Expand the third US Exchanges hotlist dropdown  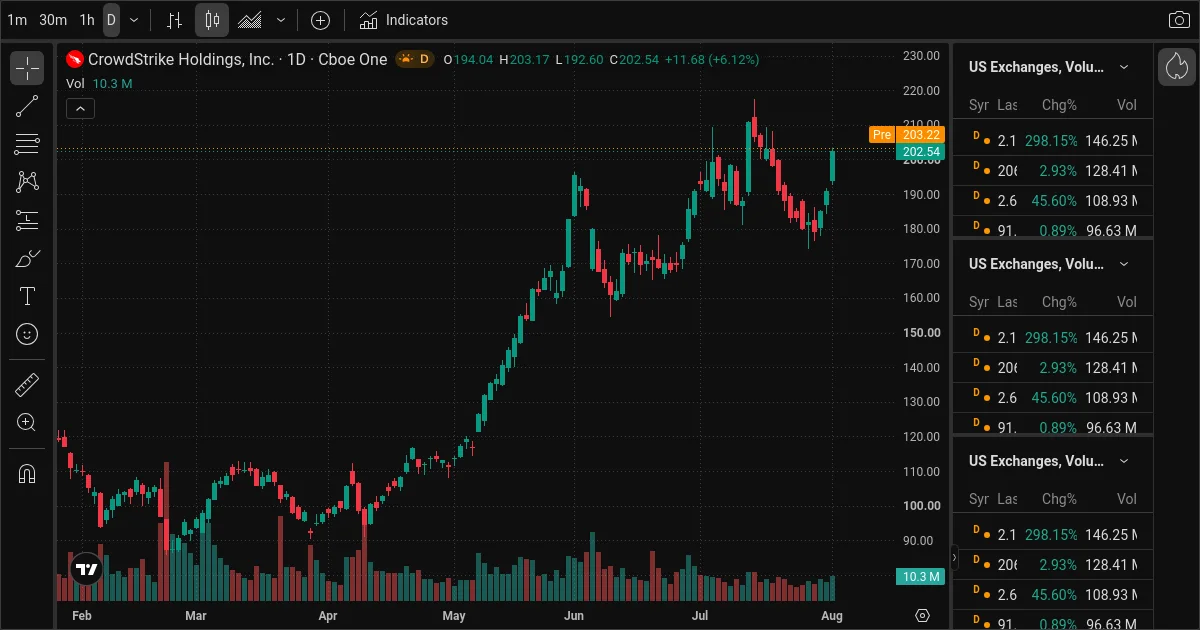1124,461
